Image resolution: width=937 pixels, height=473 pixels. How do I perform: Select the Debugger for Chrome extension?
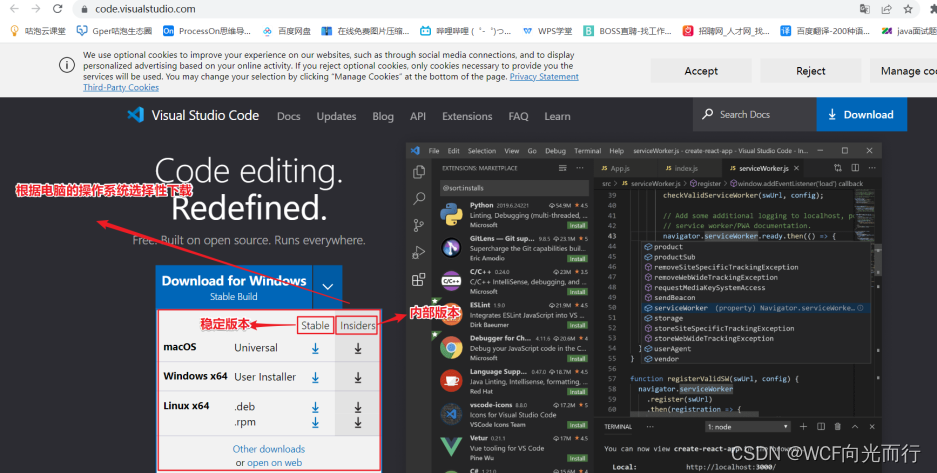point(514,348)
